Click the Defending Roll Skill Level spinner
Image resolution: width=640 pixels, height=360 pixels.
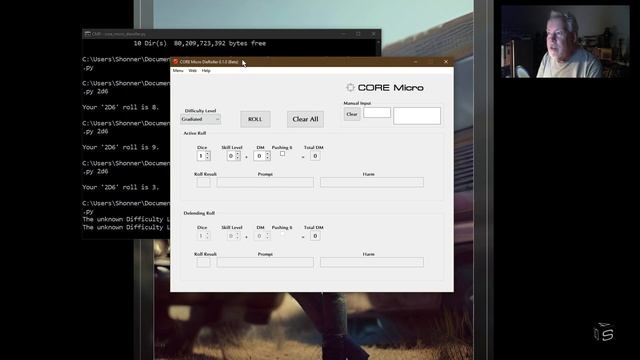233,236
